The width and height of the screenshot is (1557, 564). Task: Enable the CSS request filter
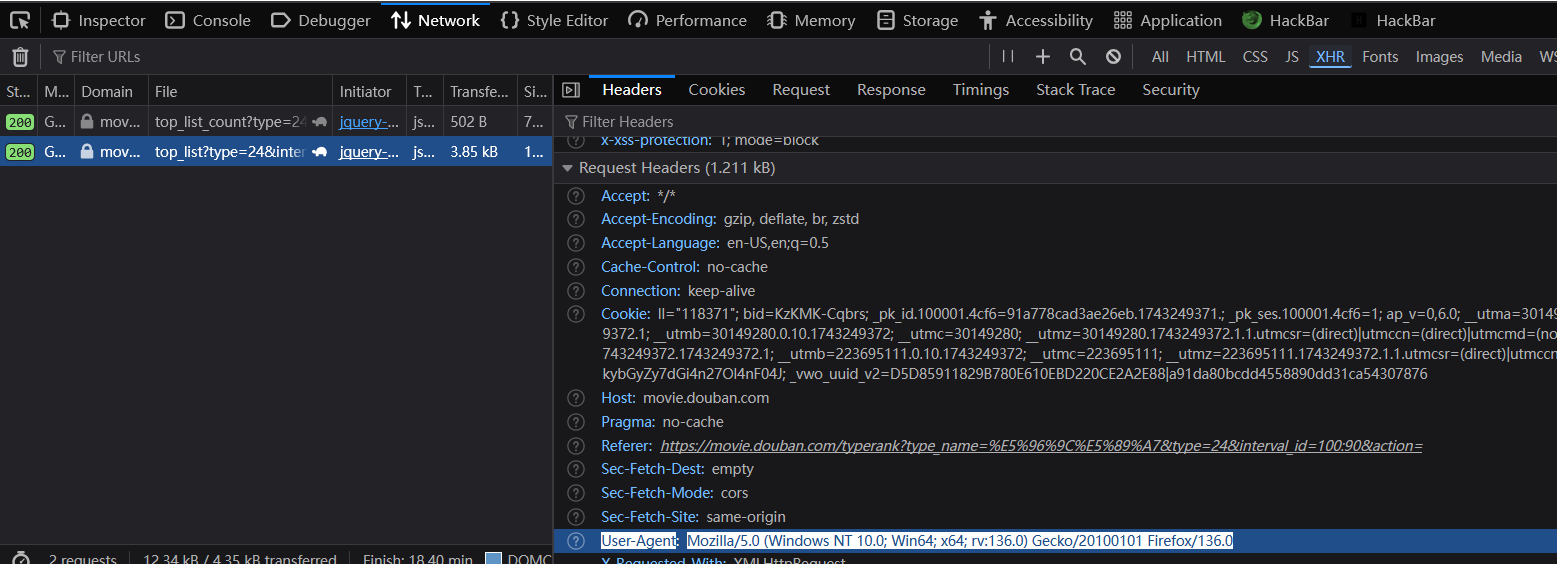click(1255, 57)
